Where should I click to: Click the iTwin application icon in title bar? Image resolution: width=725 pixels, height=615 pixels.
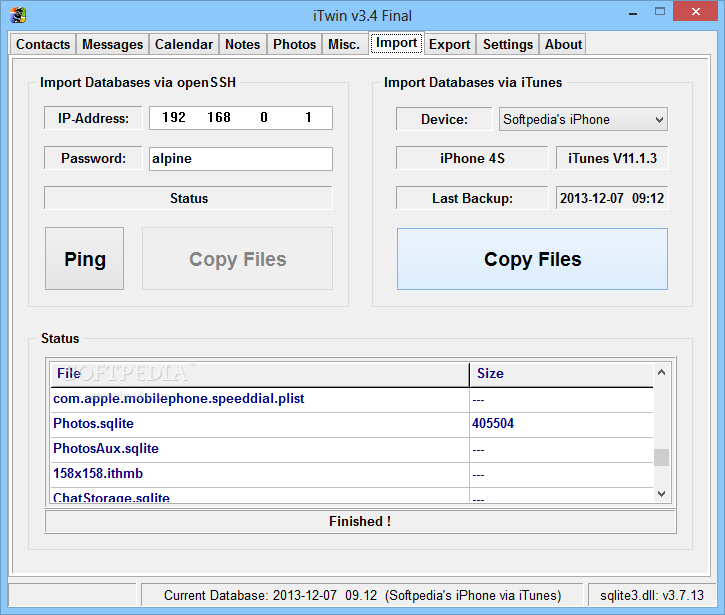[x=18, y=15]
